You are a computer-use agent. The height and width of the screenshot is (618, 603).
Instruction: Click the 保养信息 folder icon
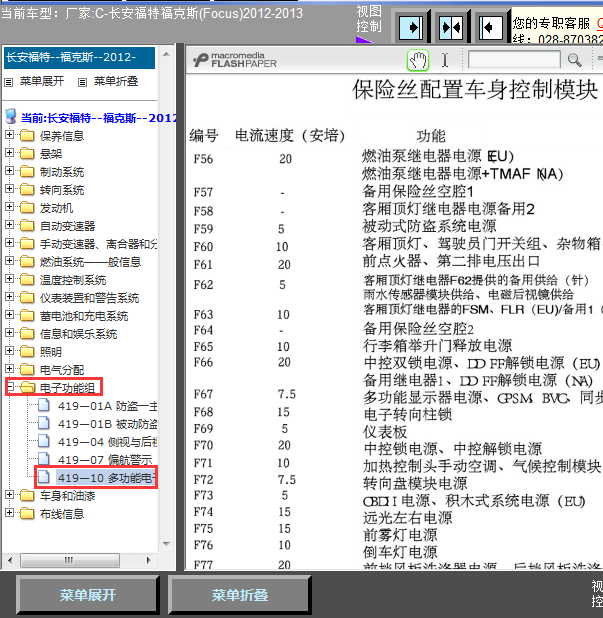click(27, 136)
